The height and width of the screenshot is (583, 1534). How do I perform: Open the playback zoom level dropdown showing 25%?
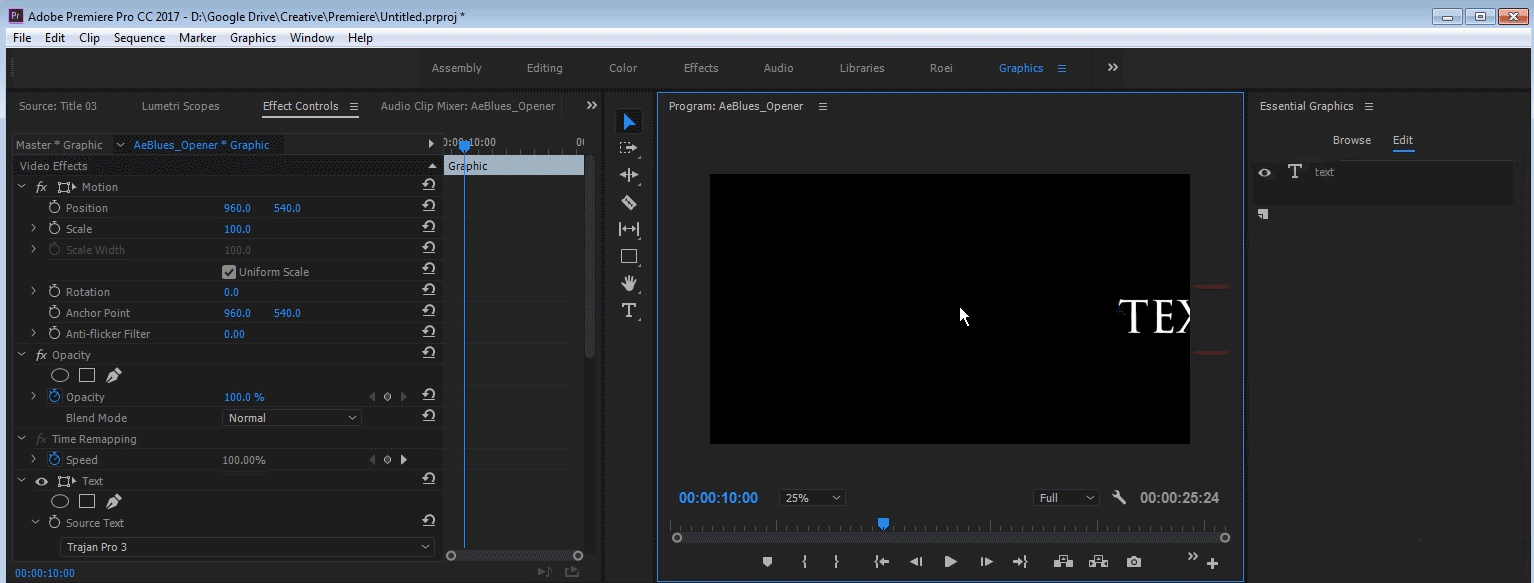pos(811,497)
